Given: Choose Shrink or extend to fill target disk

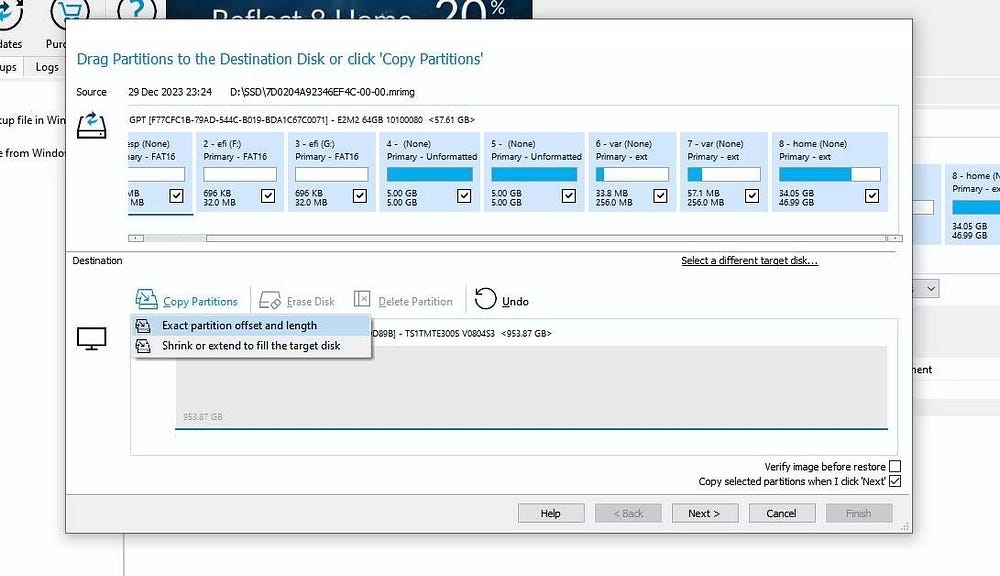Looking at the screenshot, I should click(x=251, y=345).
